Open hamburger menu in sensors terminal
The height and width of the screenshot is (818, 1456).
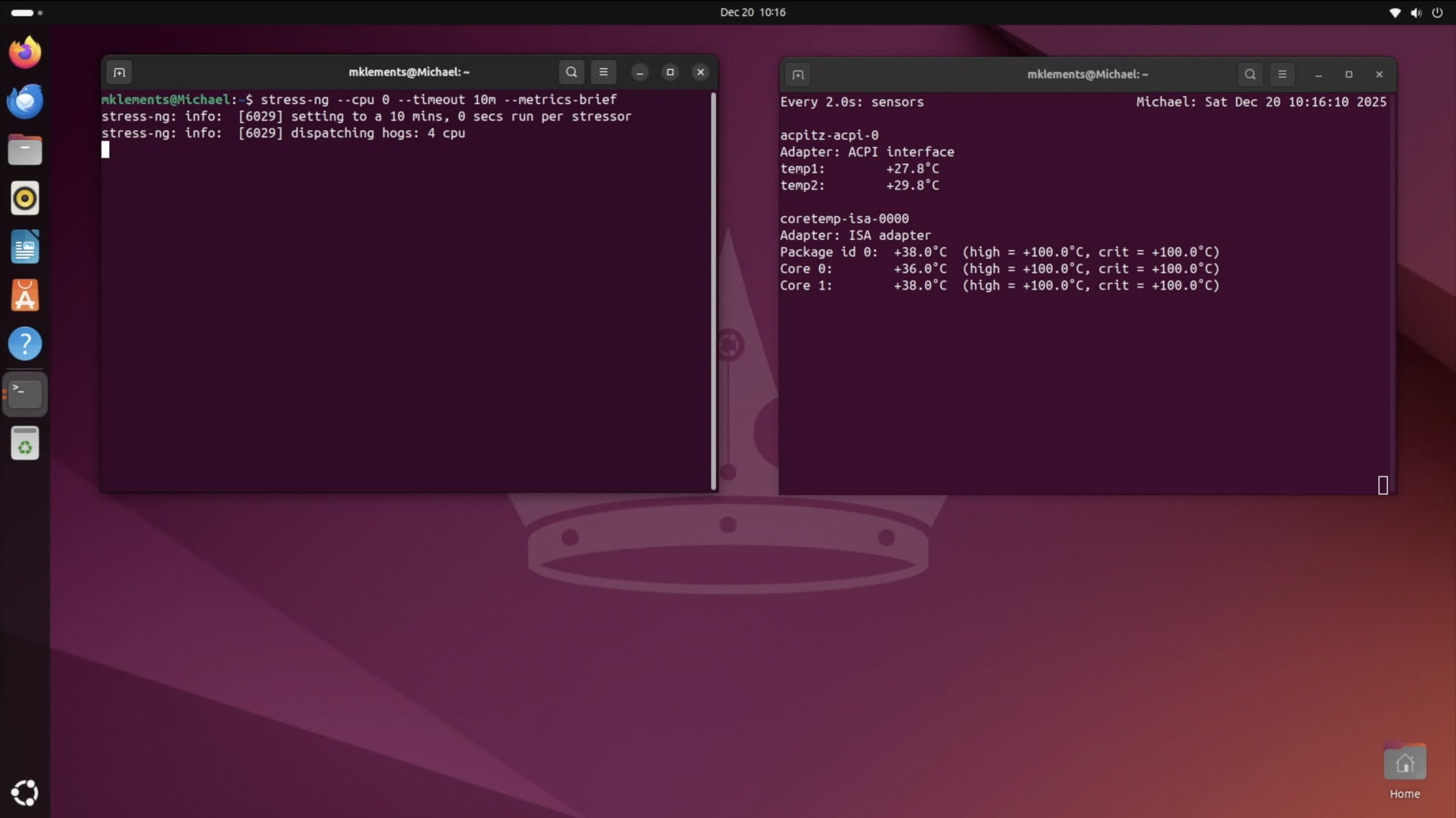point(1281,74)
